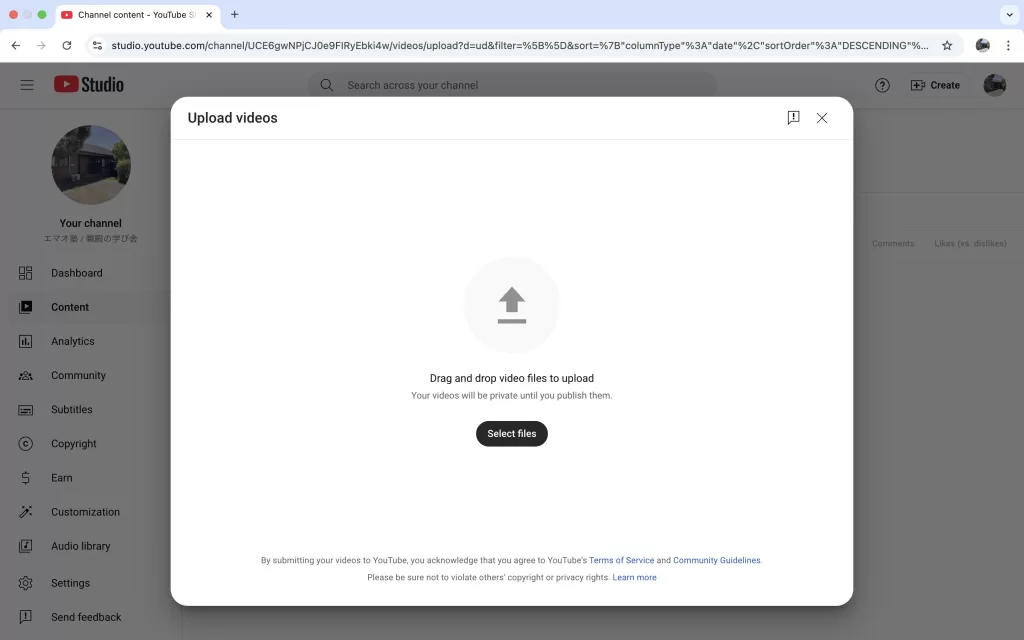Image resolution: width=1024 pixels, height=640 pixels.
Task: Open the send feedback icon in the dialog header
Action: click(793, 118)
